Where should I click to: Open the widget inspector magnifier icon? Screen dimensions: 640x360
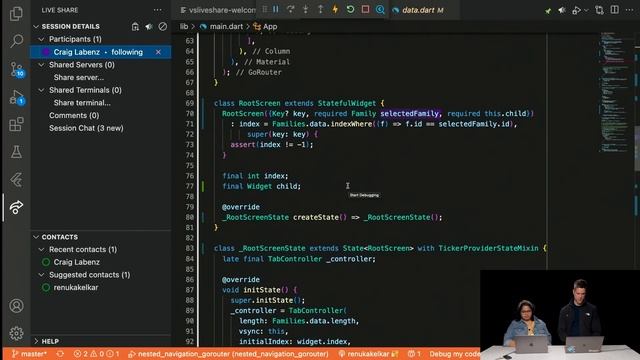380,9
